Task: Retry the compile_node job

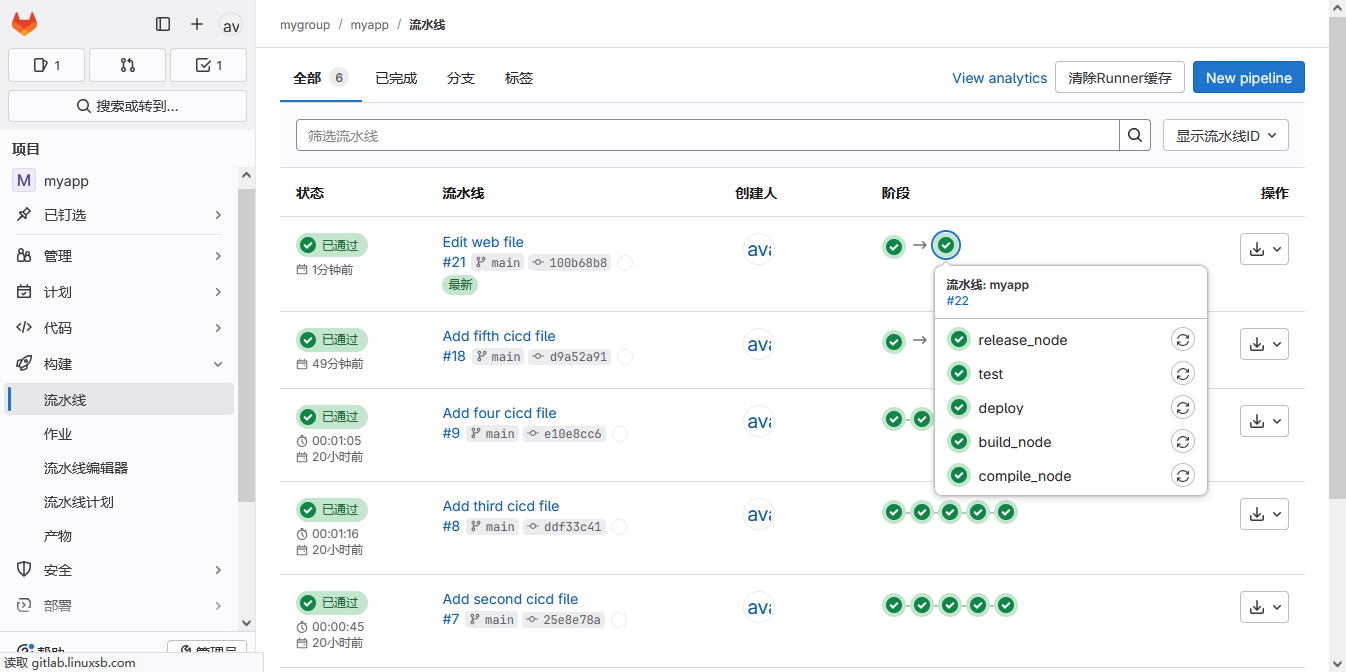Action: (x=1182, y=476)
